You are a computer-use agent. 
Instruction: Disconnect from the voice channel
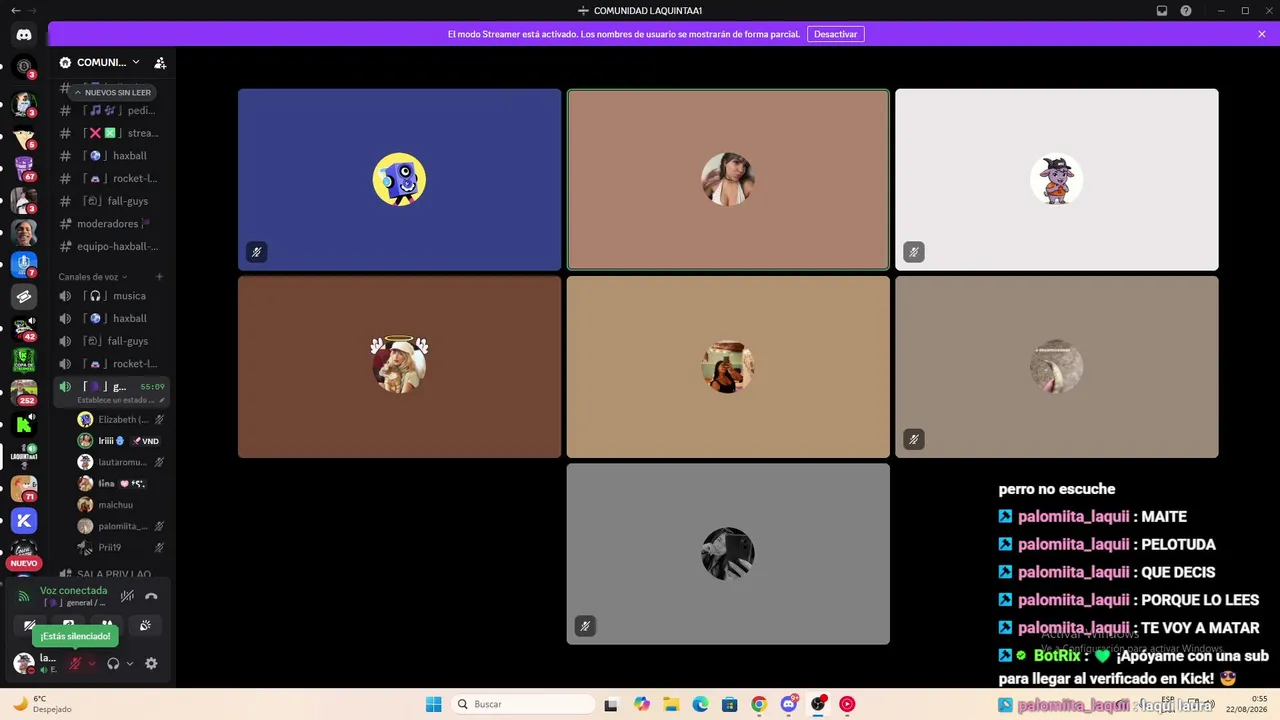151,596
